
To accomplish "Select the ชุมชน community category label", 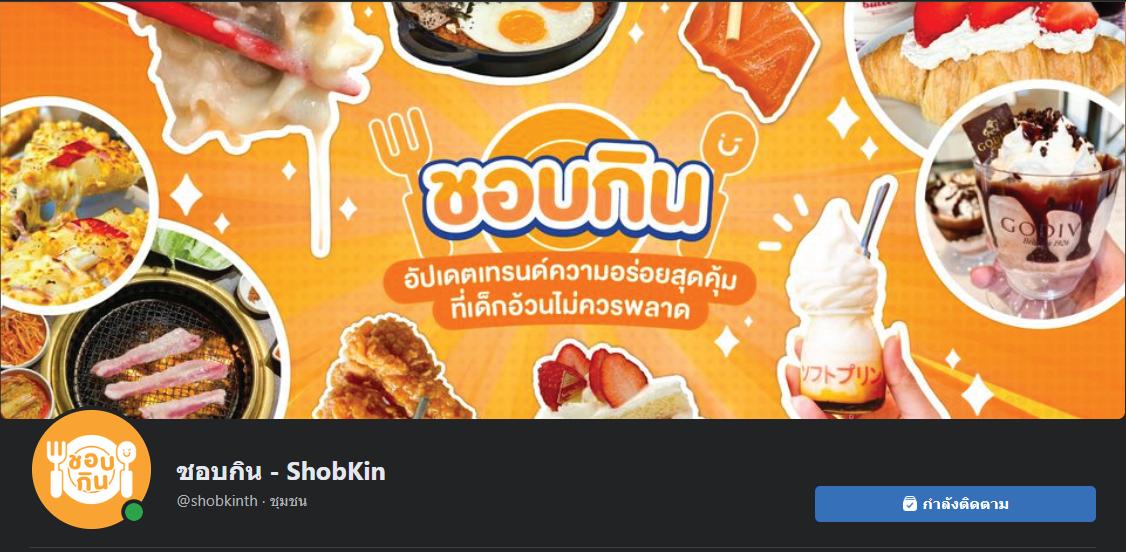I will [x=289, y=501].
